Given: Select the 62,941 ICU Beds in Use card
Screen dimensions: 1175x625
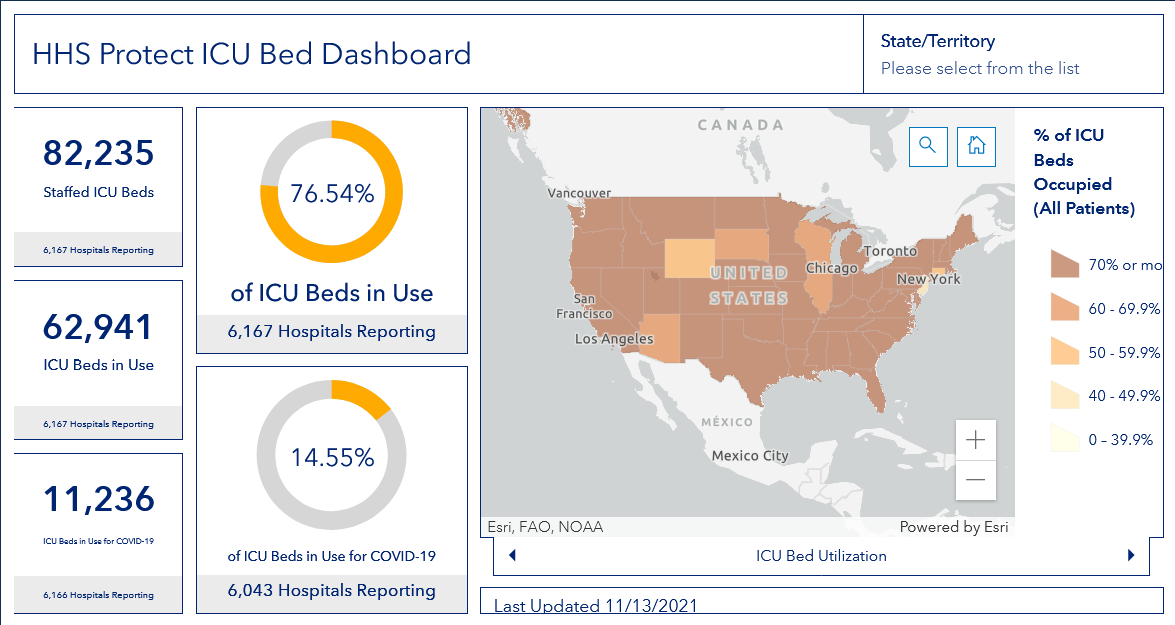Looking at the screenshot, I should (x=98, y=360).
